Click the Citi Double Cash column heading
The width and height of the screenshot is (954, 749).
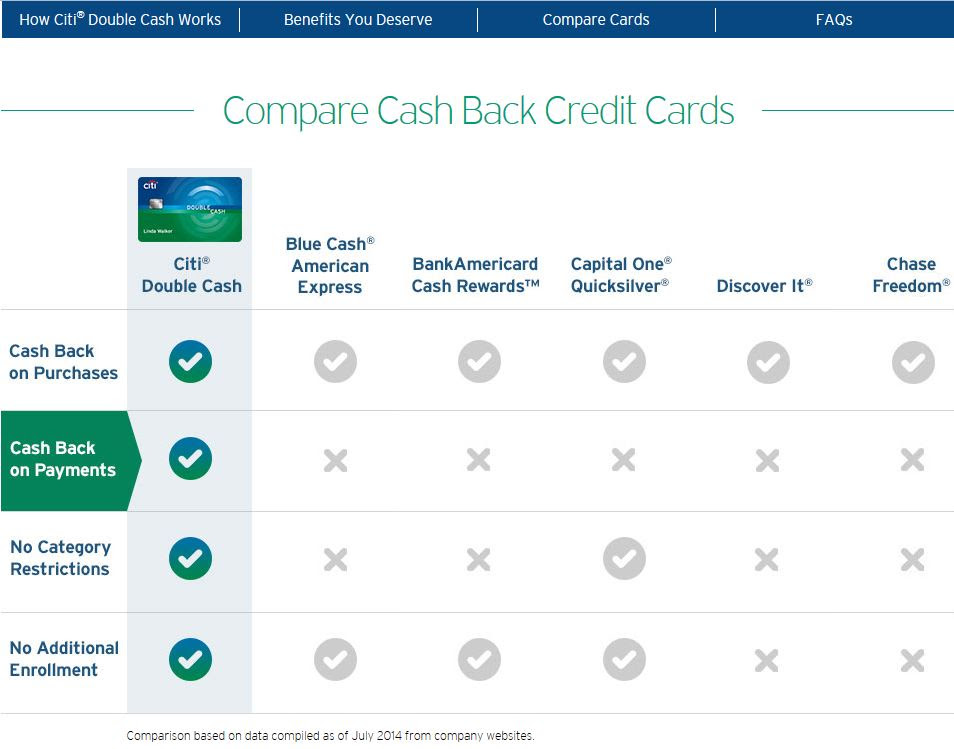(192, 275)
